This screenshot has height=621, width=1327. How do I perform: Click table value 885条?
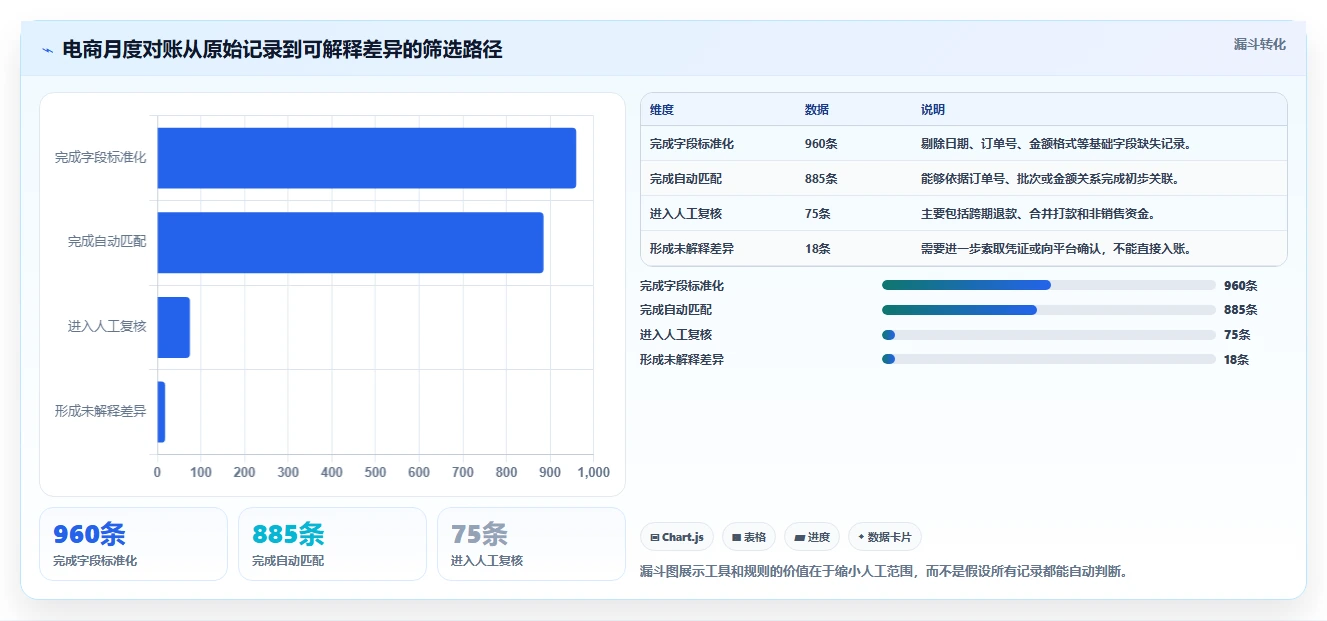[x=821, y=179]
